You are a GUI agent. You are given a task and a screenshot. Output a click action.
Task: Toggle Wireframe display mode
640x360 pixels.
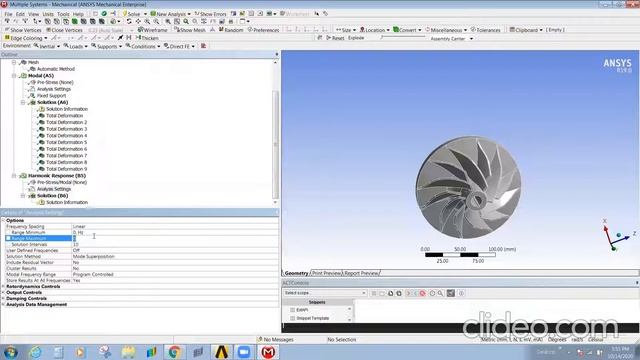tap(153, 30)
